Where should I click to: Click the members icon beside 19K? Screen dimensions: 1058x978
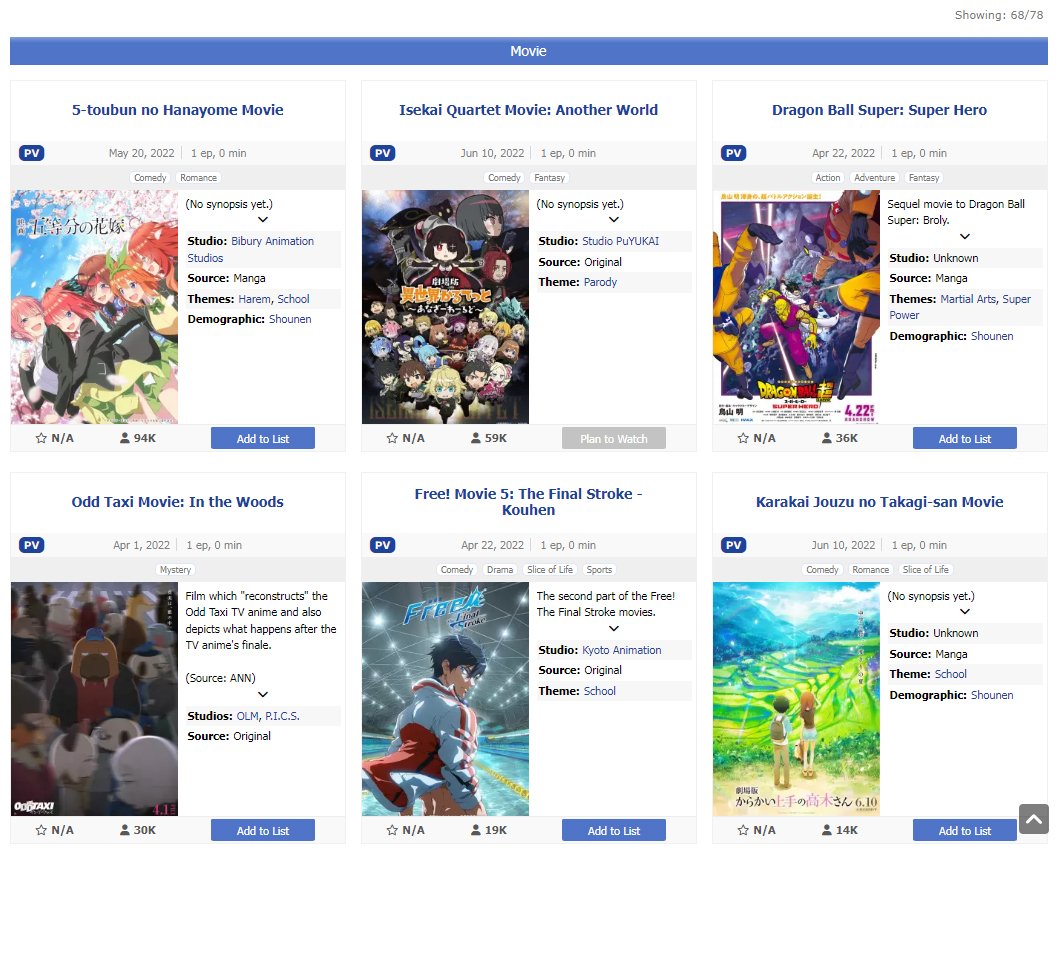(x=476, y=830)
